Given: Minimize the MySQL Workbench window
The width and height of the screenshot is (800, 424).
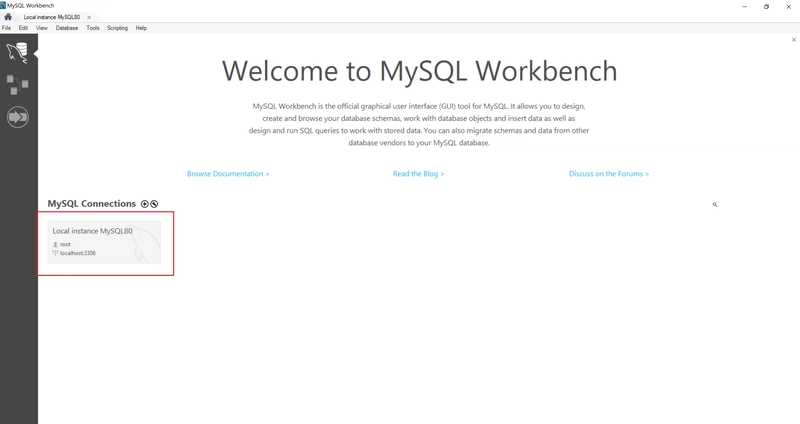Looking at the screenshot, I should pyautogui.click(x=744, y=7).
